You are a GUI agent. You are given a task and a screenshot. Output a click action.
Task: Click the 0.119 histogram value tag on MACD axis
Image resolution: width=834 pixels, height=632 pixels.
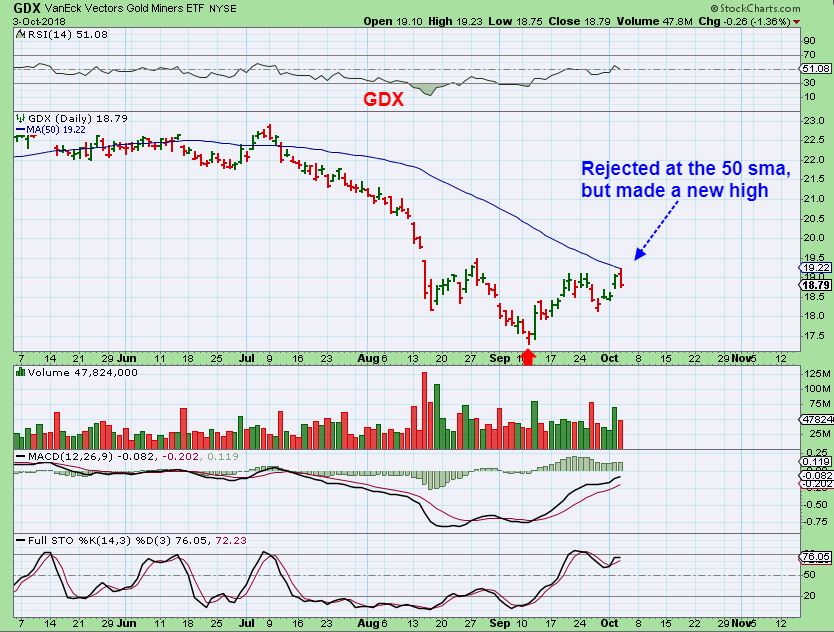point(817,462)
